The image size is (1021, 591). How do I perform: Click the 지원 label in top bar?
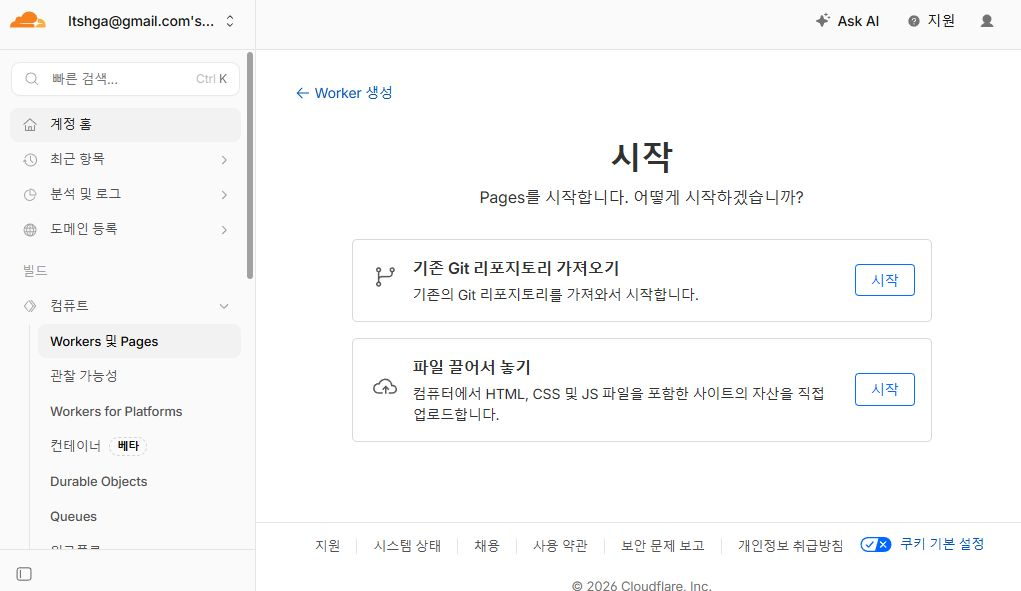[x=941, y=21]
